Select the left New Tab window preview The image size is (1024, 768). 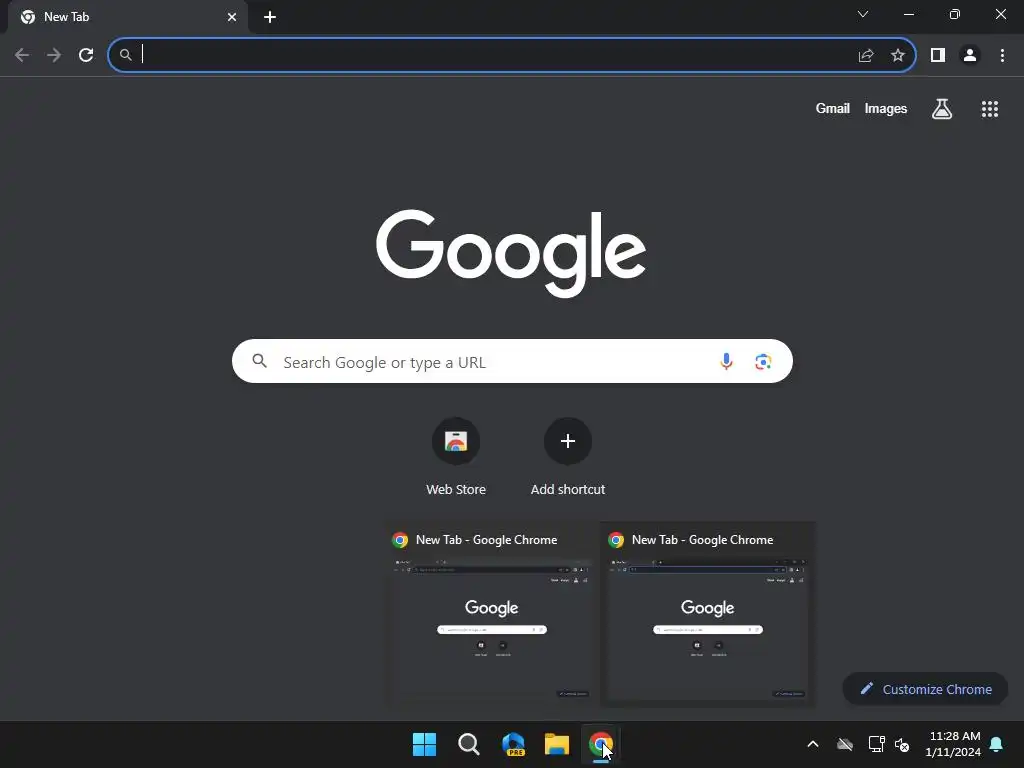[492, 613]
